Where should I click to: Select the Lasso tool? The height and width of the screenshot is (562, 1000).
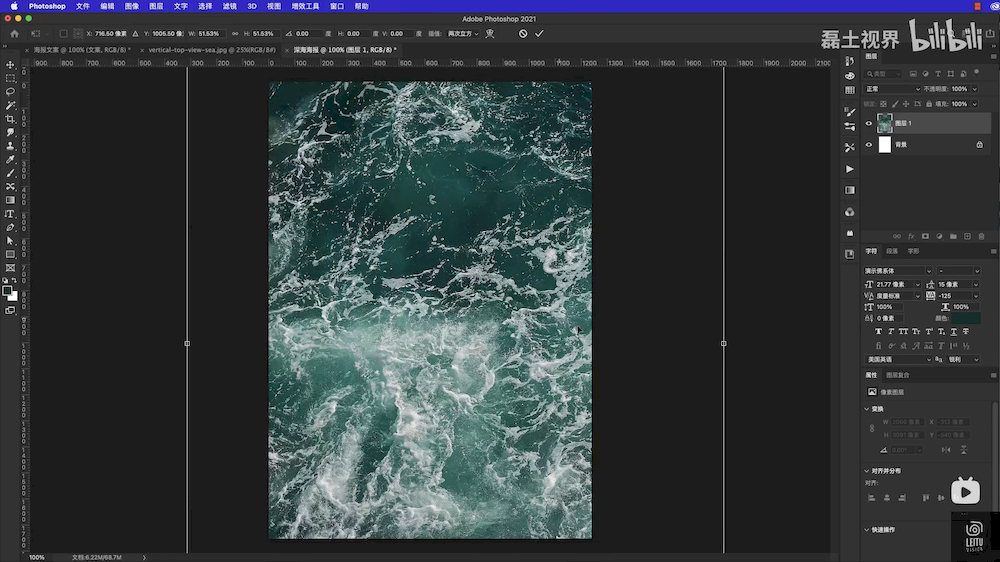10,91
